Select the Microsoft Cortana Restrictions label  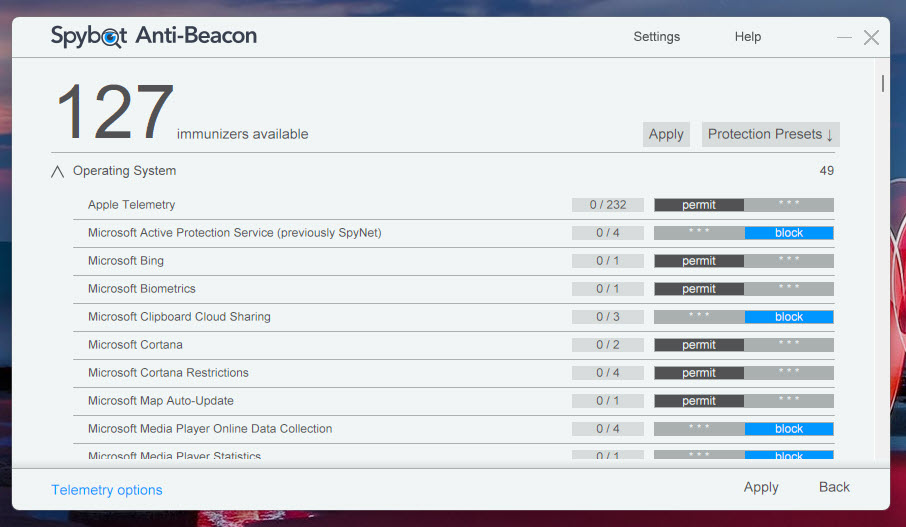click(168, 373)
